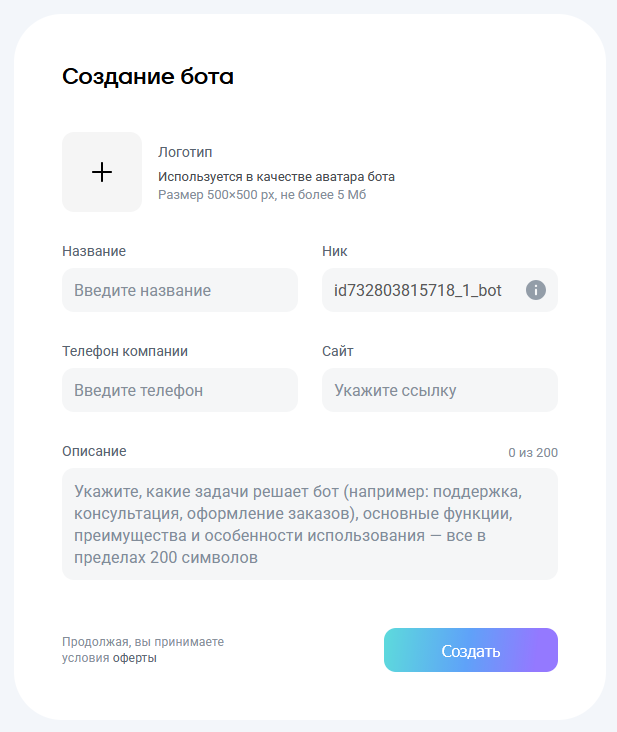The height and width of the screenshot is (732, 617).
Task: Click the Сайт link input field
Action: (x=440, y=390)
